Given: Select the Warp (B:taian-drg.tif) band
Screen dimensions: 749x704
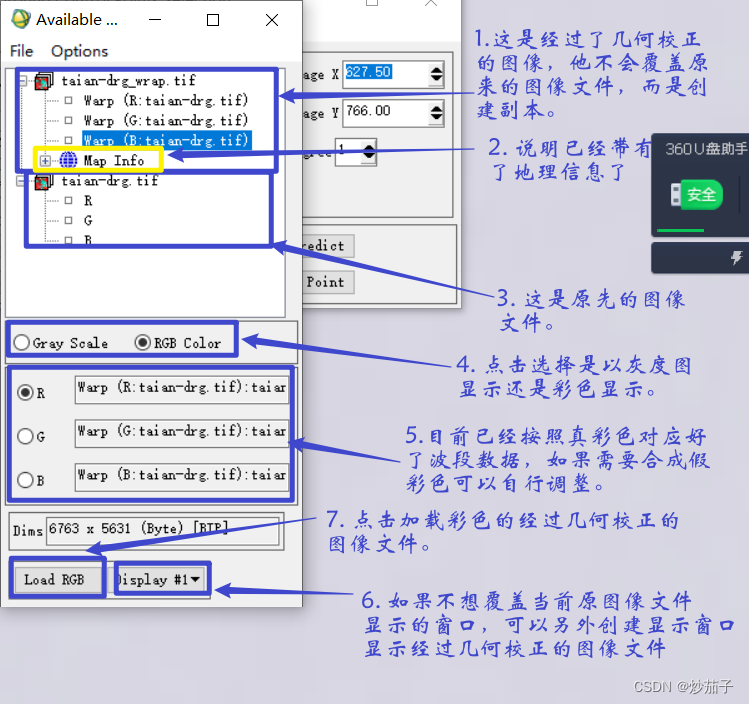Looking at the screenshot, I should (167, 140).
